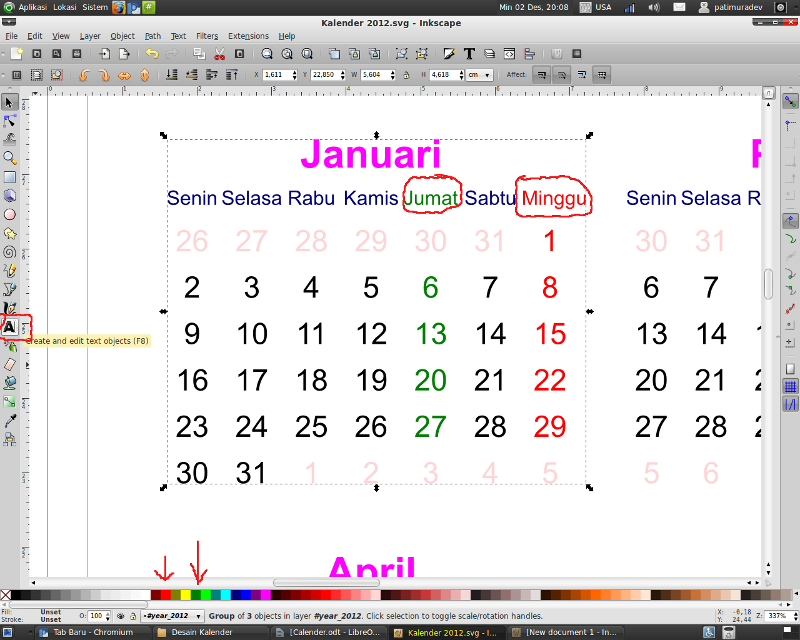Image resolution: width=800 pixels, height=640 pixels.
Task: Lock the width-height ratio padlock
Action: pyautogui.click(x=407, y=74)
